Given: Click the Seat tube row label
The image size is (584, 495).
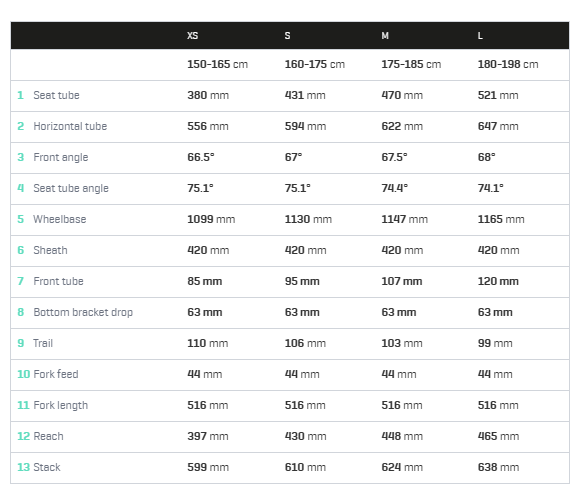Looking at the screenshot, I should point(56,95).
